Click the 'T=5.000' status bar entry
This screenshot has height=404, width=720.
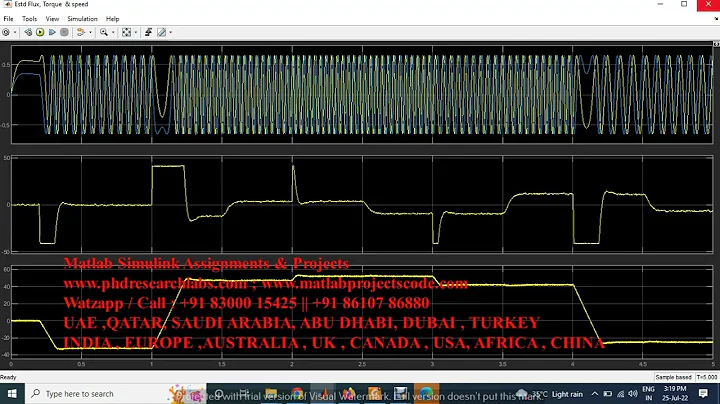pos(707,377)
